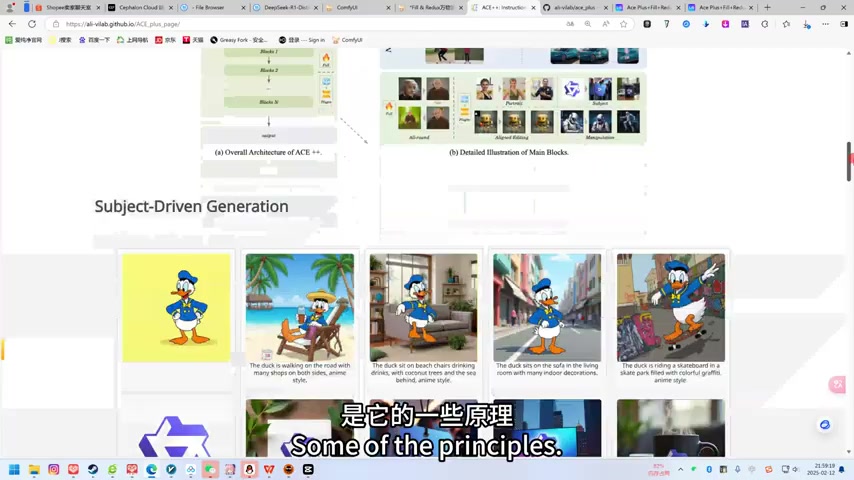Open a new browser tab with plus
854x480 pixels.
[x=767, y=8]
